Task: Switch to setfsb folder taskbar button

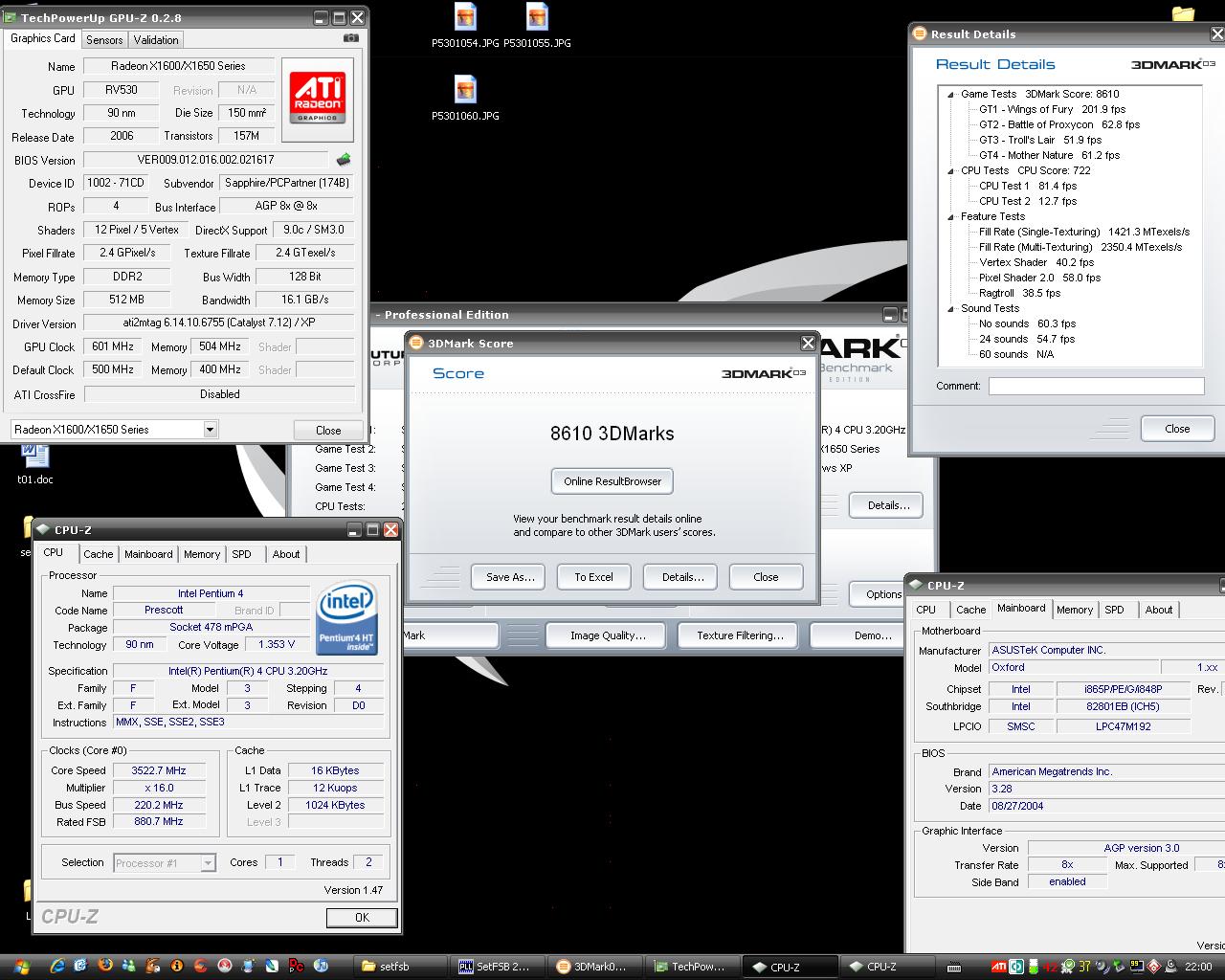Action: click(x=401, y=967)
